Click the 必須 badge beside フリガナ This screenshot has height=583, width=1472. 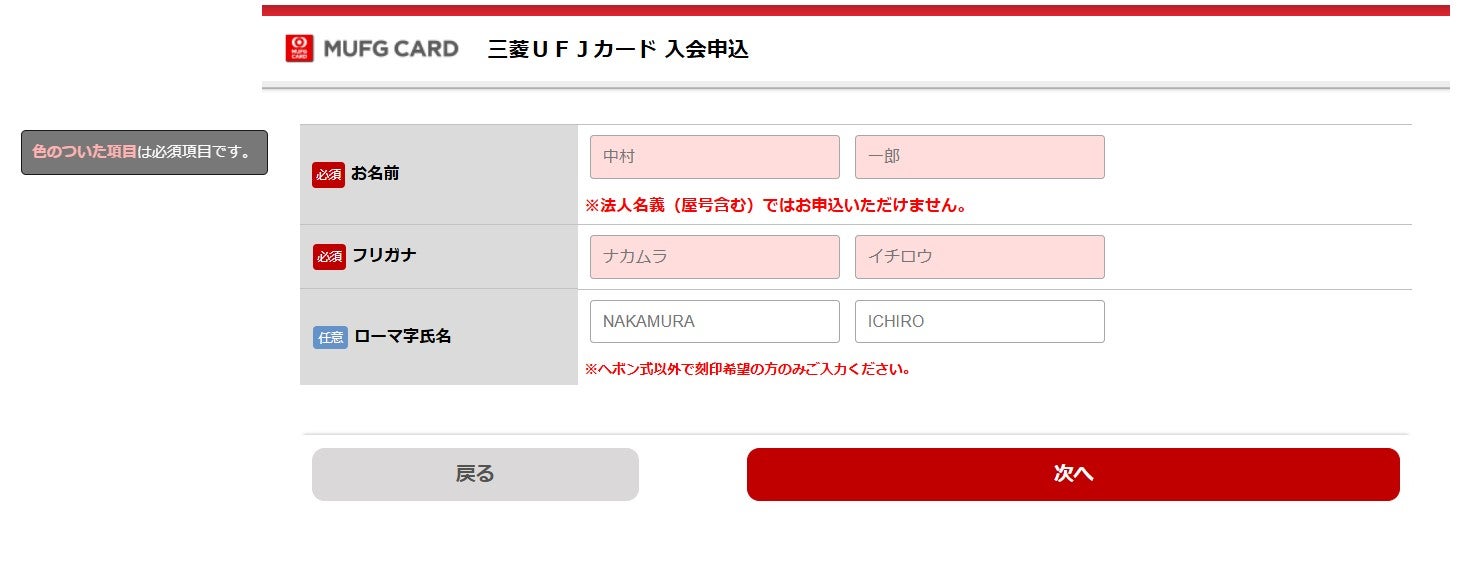tap(329, 256)
